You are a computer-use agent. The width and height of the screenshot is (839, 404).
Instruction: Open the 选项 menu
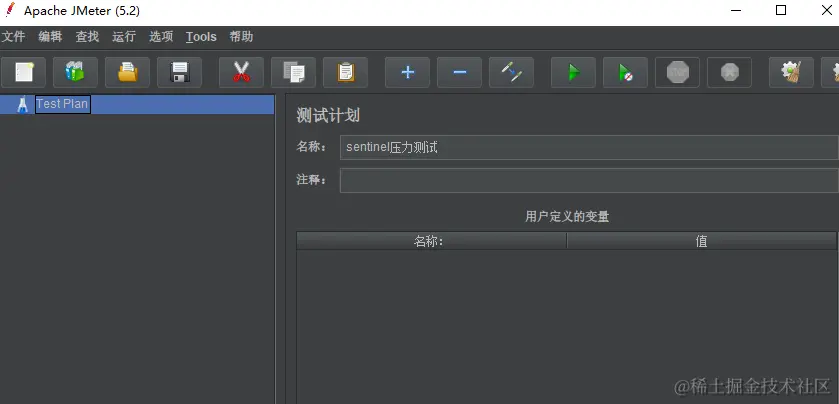[x=161, y=36]
